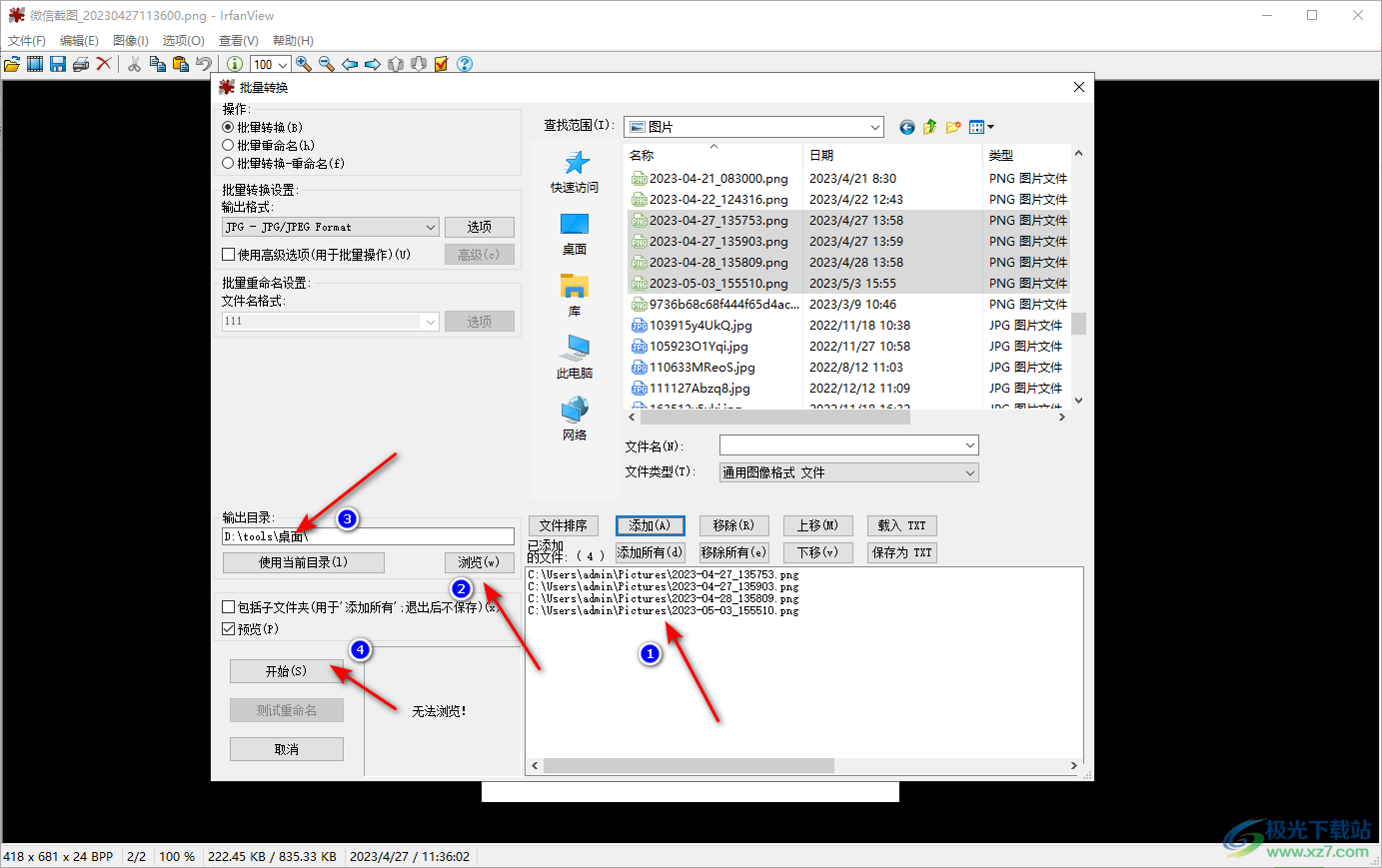Click the 移除(R) button
The image size is (1382, 868).
pyautogui.click(x=733, y=525)
